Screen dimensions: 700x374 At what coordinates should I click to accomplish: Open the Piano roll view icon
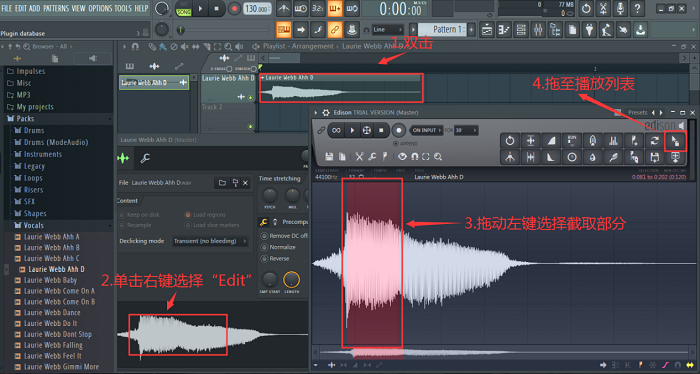[504, 30]
